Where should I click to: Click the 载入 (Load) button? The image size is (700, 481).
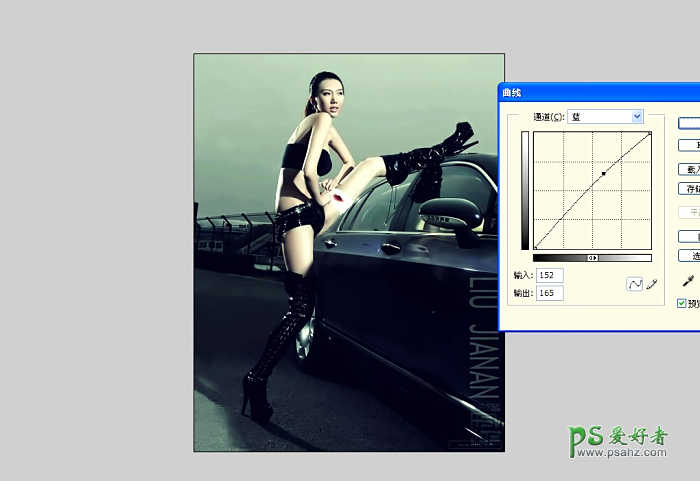[x=689, y=169]
